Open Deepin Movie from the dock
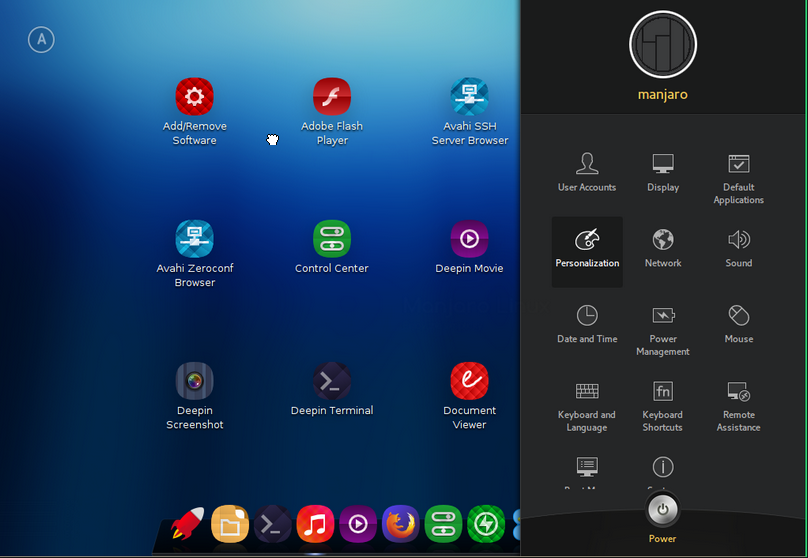 tap(358, 523)
